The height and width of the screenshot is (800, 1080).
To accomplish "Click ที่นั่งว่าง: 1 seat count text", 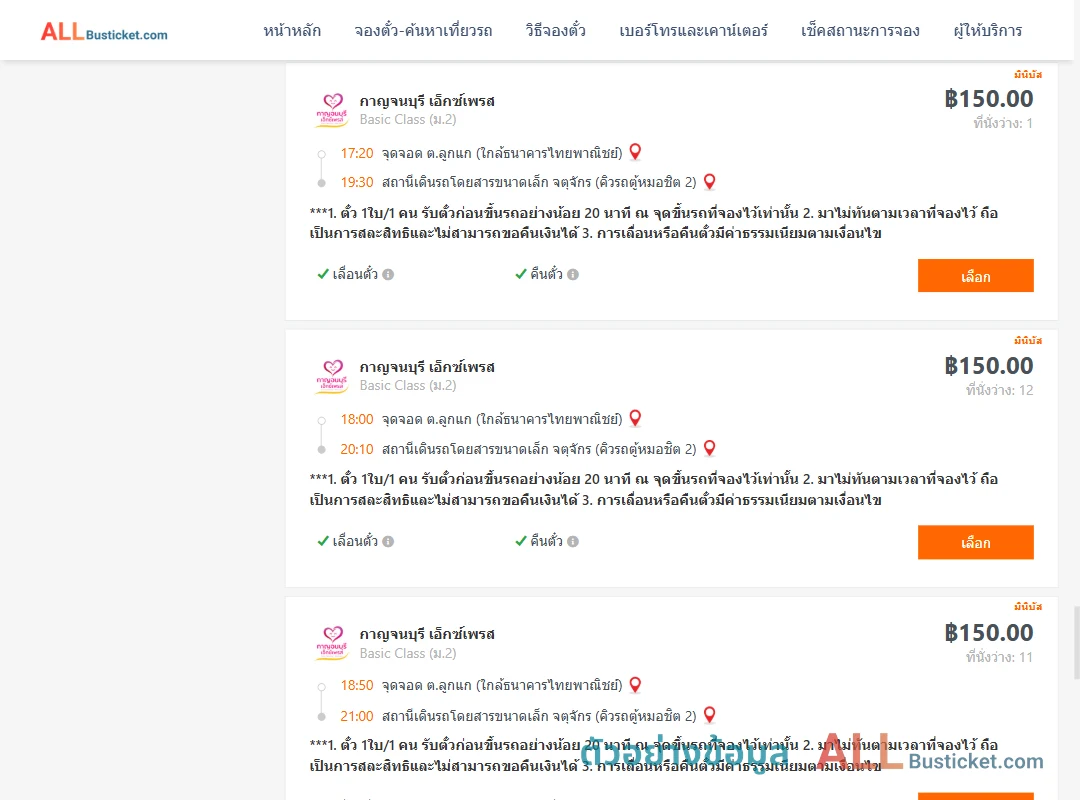I will [x=1003, y=123].
